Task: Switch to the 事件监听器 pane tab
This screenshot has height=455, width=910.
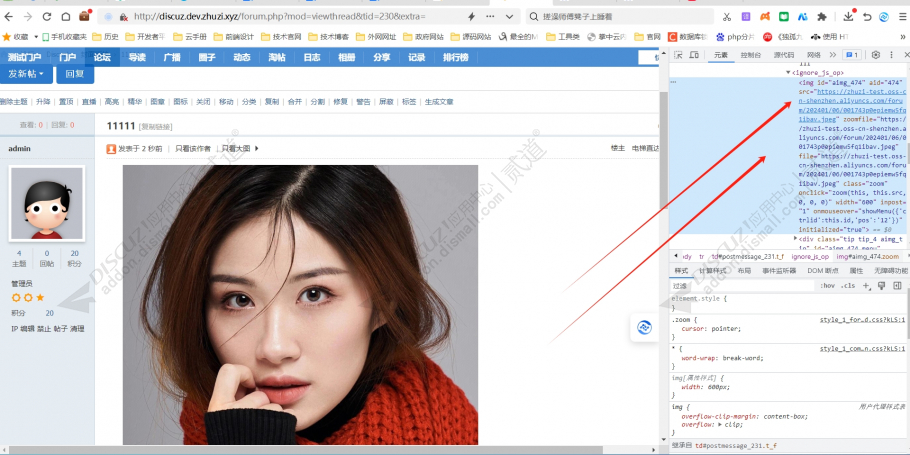Action: (x=779, y=271)
